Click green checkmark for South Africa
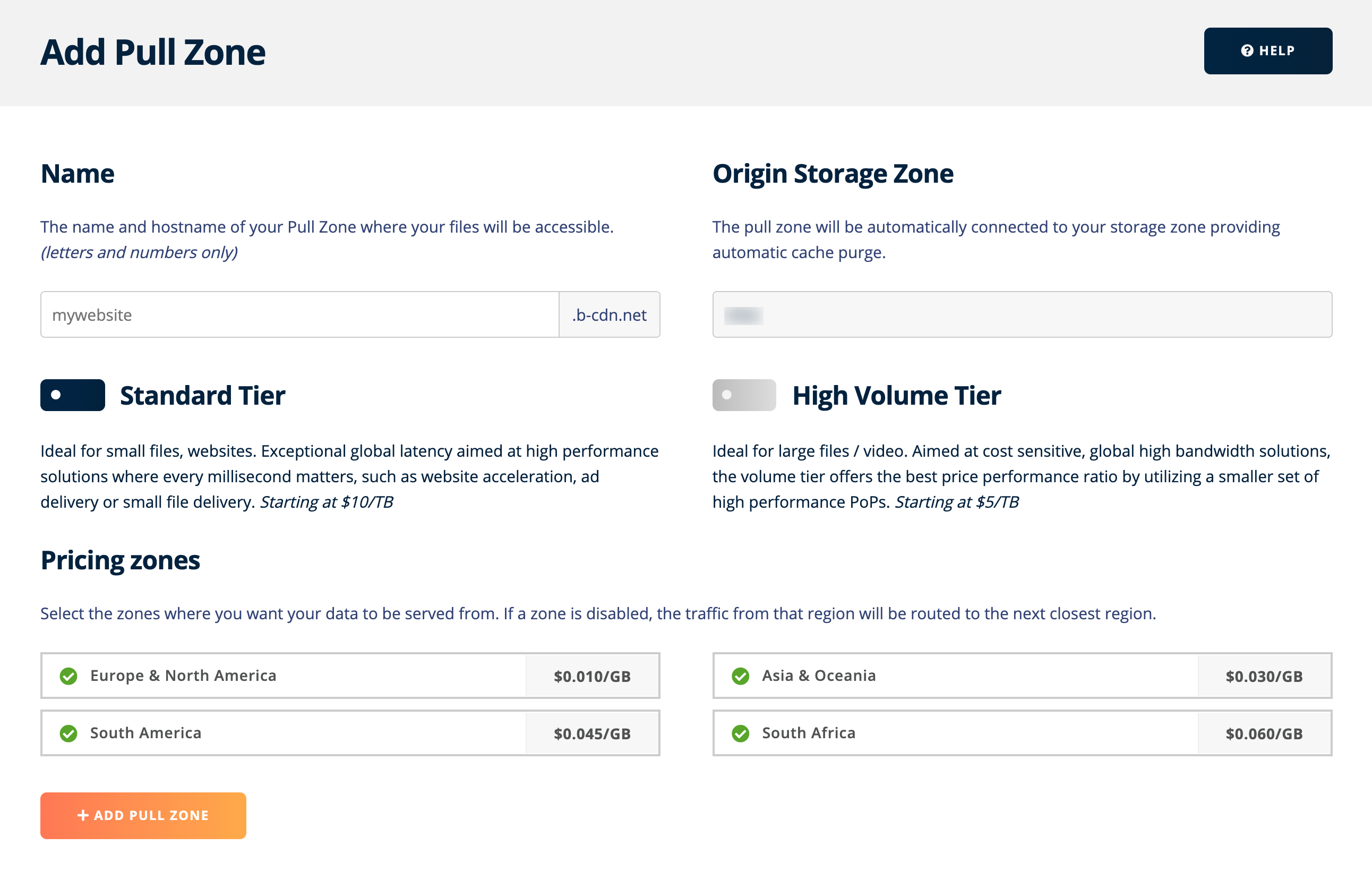This screenshot has width=1372, height=871. [x=740, y=733]
